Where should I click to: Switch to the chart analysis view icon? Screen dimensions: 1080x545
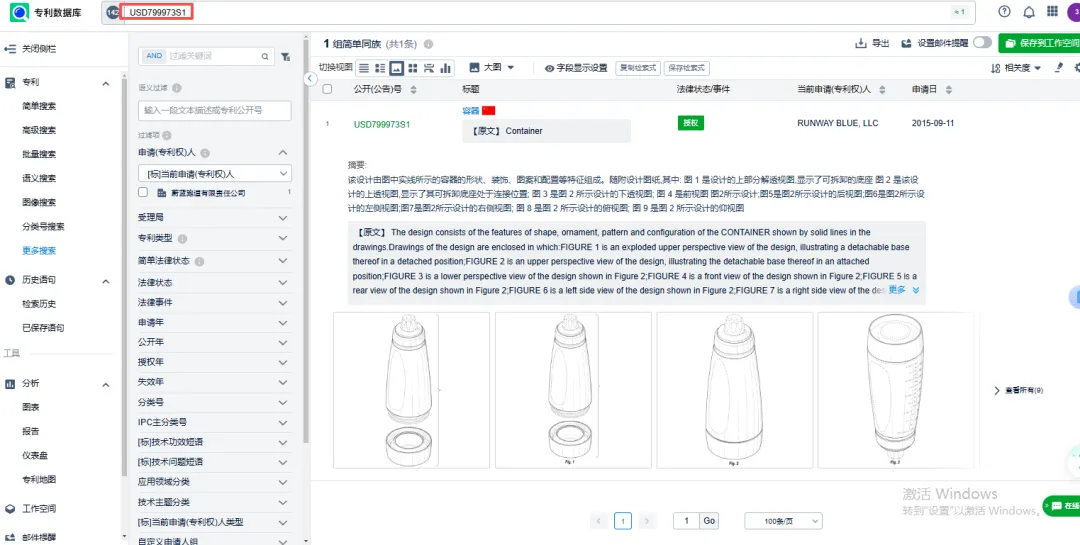pyautogui.click(x=446, y=68)
